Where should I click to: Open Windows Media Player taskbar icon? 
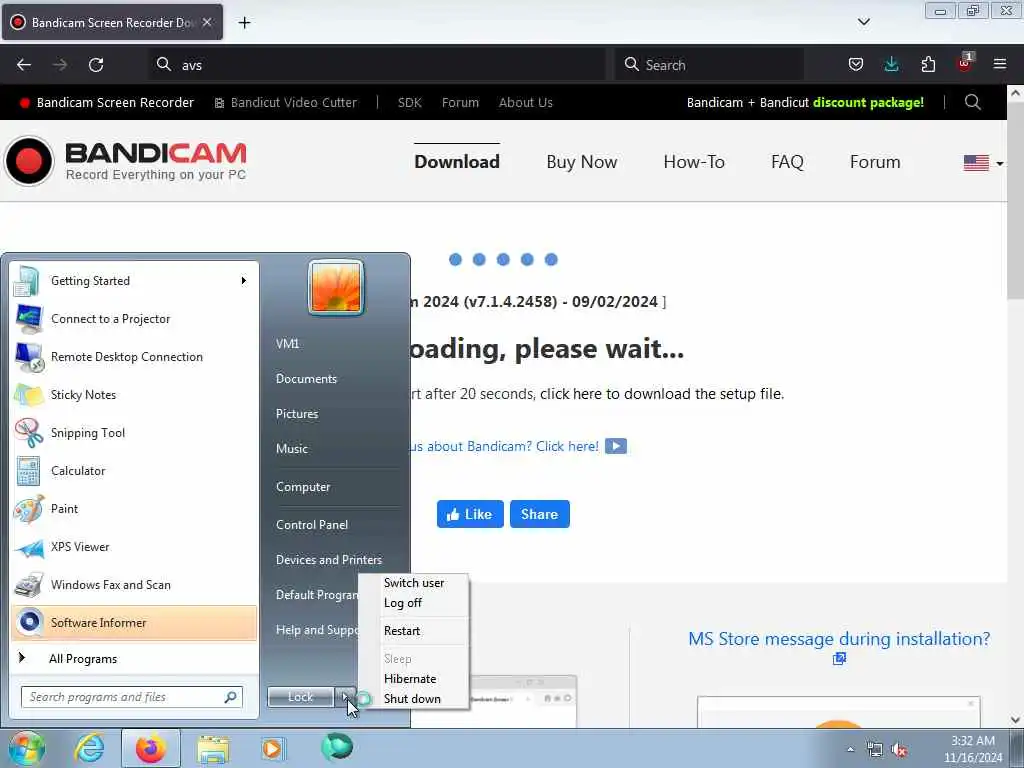(273, 748)
